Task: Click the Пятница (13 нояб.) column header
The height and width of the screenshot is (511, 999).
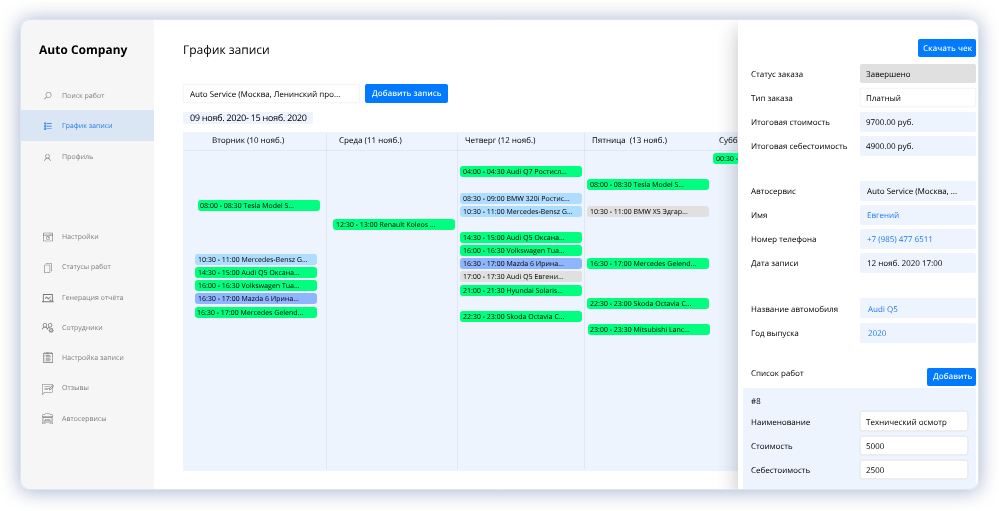Action: tap(629, 140)
